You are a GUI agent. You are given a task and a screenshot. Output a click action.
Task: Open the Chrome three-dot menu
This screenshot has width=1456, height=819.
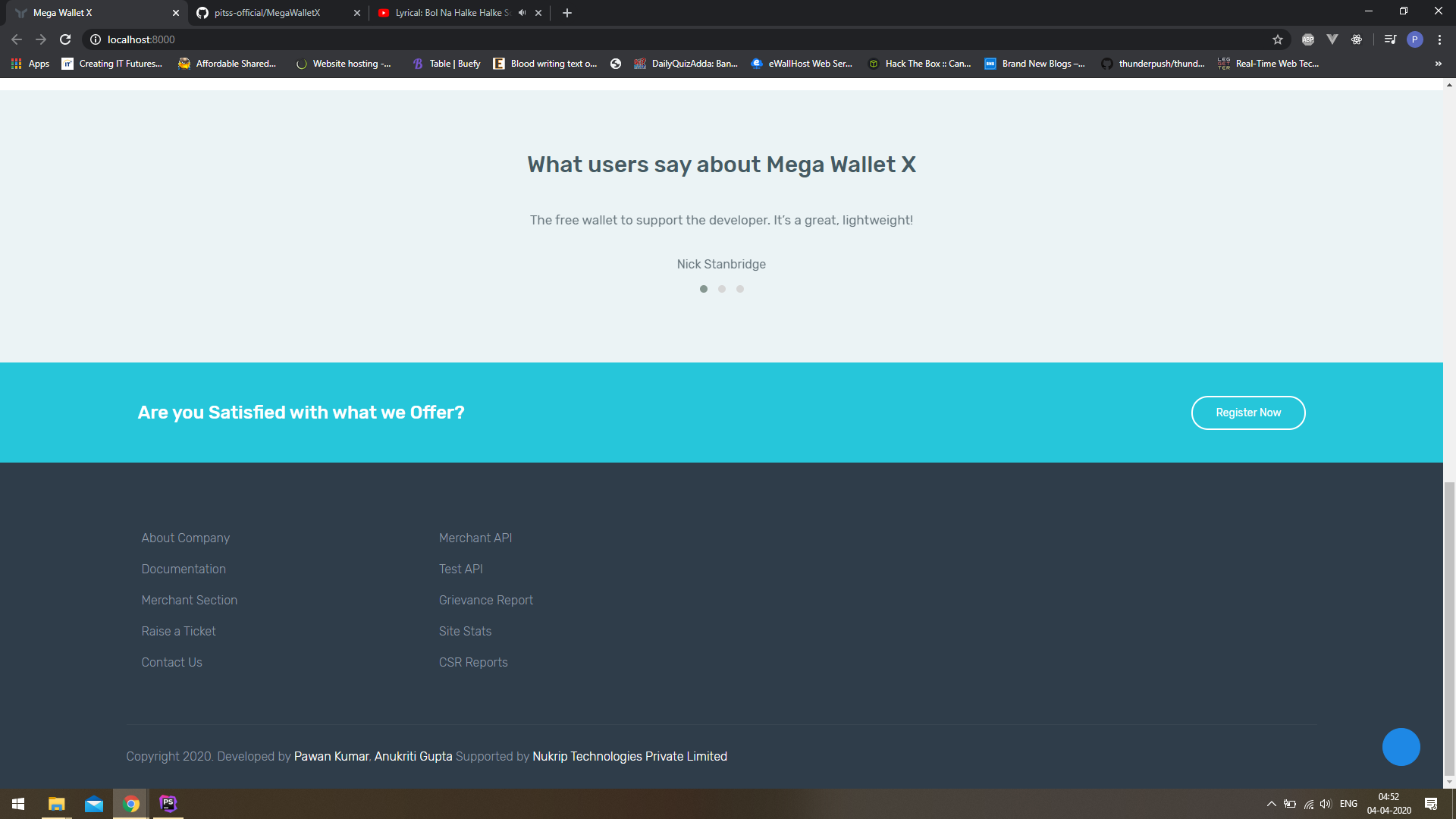click(1439, 39)
